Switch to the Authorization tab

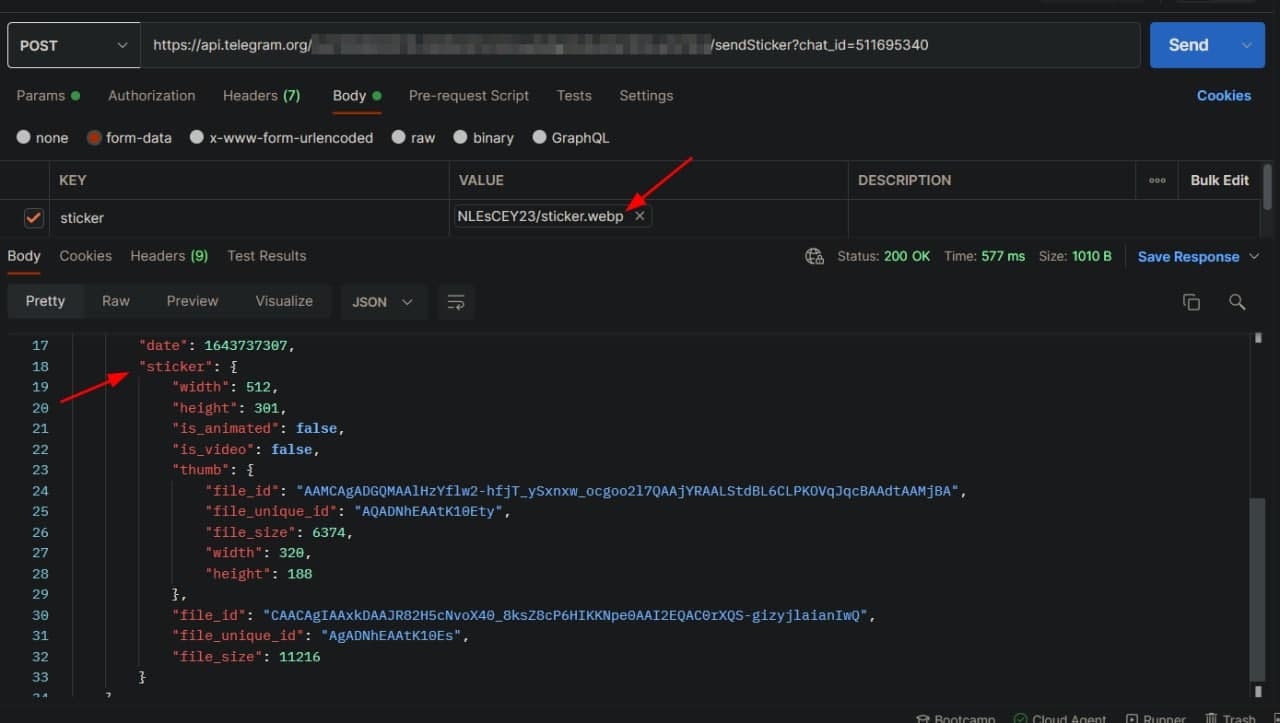151,96
